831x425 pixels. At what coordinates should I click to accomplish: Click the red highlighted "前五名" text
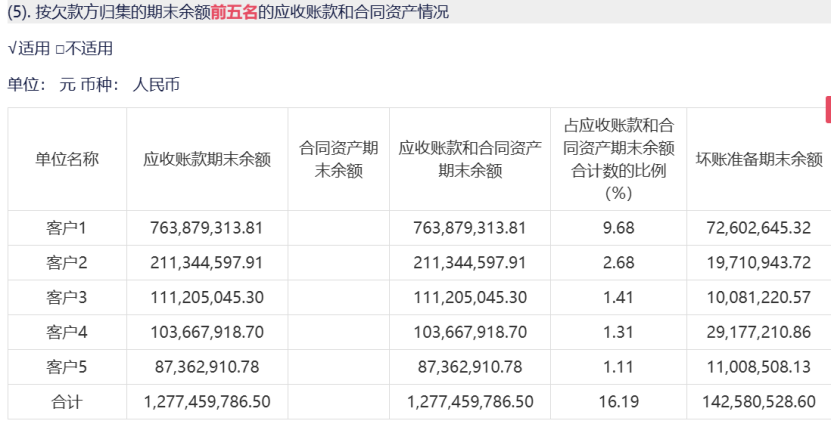click(x=234, y=13)
